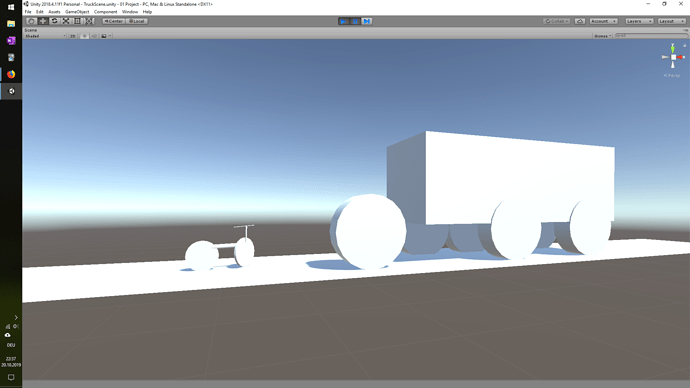Open OneNote from the taskbar
Viewport: 690px width, 388px height.
(11, 40)
